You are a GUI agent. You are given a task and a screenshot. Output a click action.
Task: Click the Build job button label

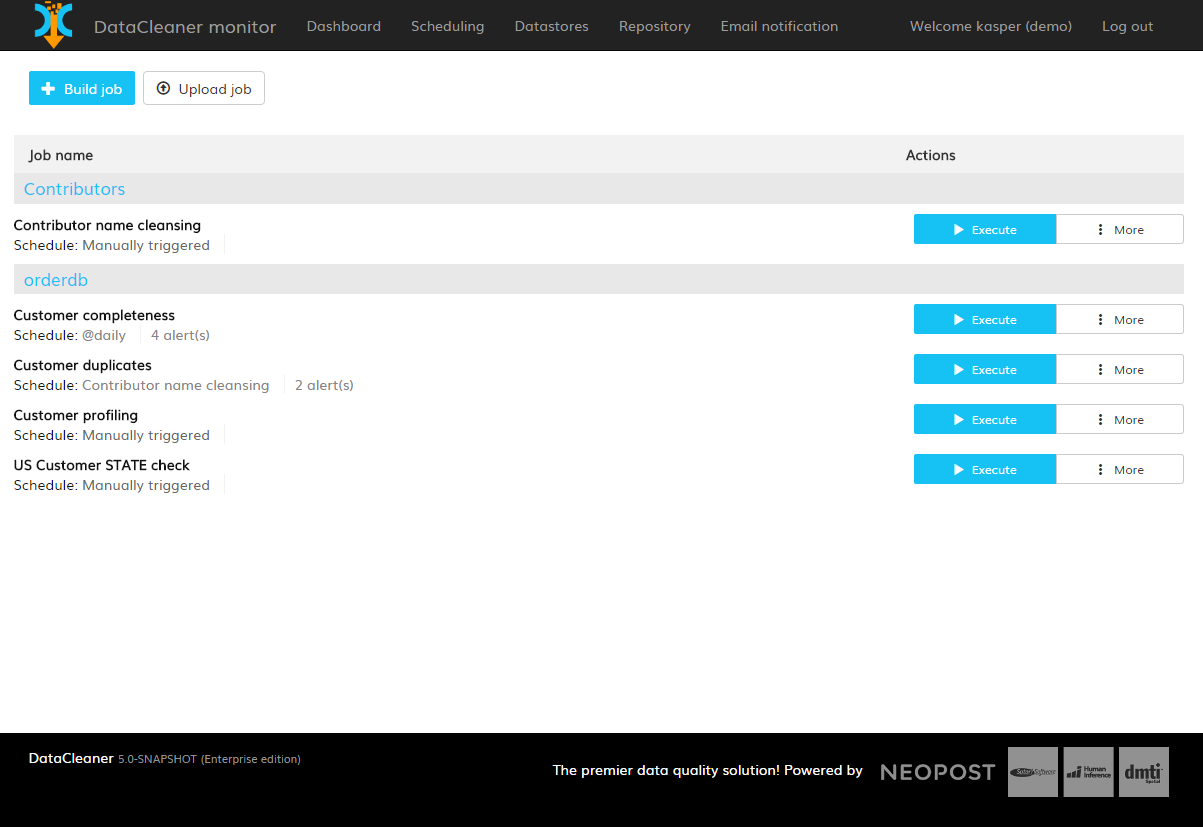point(93,89)
